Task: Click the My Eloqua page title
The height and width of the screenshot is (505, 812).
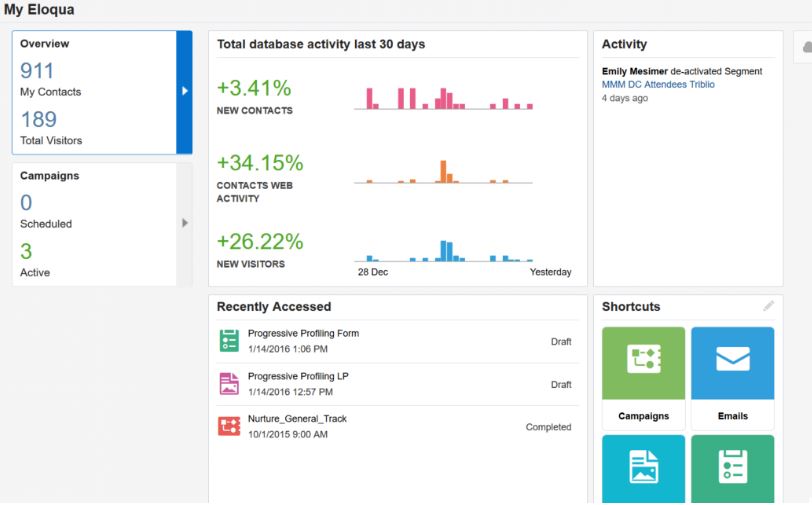Action: click(39, 10)
